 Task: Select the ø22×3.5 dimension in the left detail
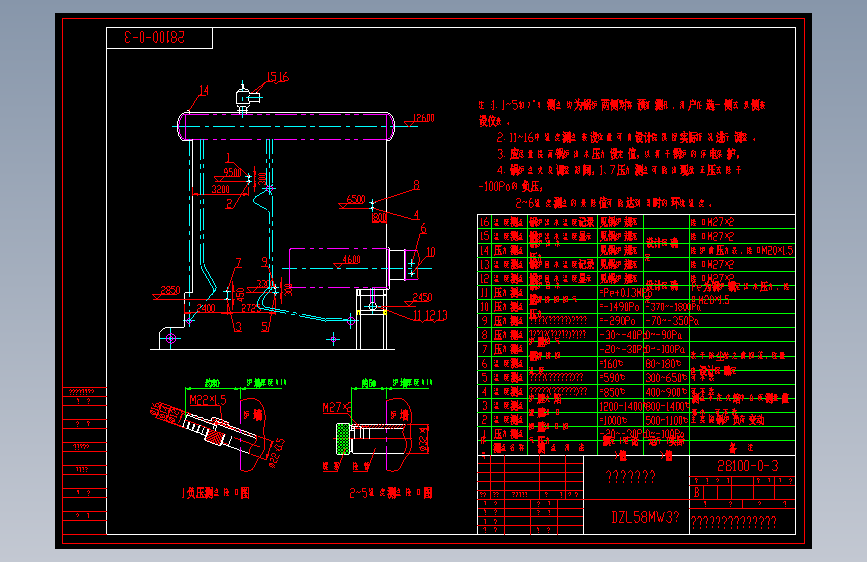pyautogui.click(x=275, y=452)
